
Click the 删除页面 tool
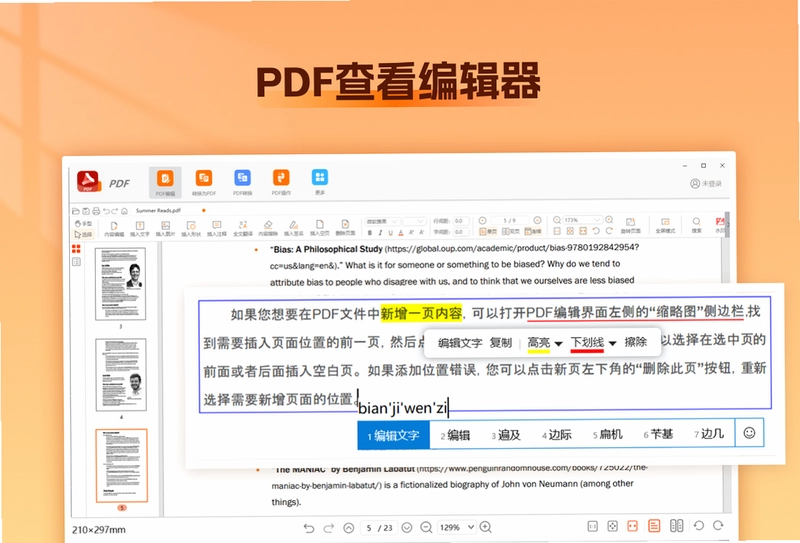[x=345, y=229]
